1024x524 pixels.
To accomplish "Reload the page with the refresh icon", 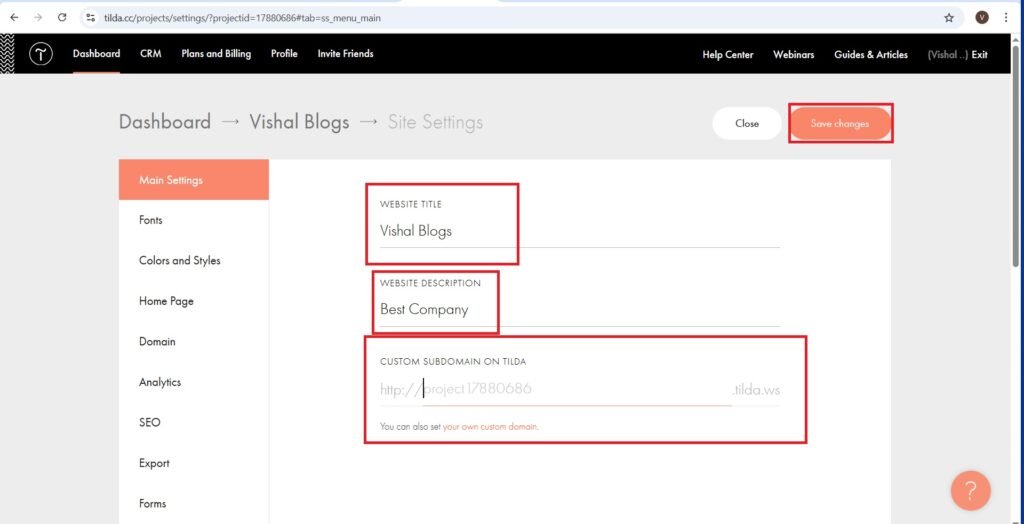I will pyautogui.click(x=62, y=18).
